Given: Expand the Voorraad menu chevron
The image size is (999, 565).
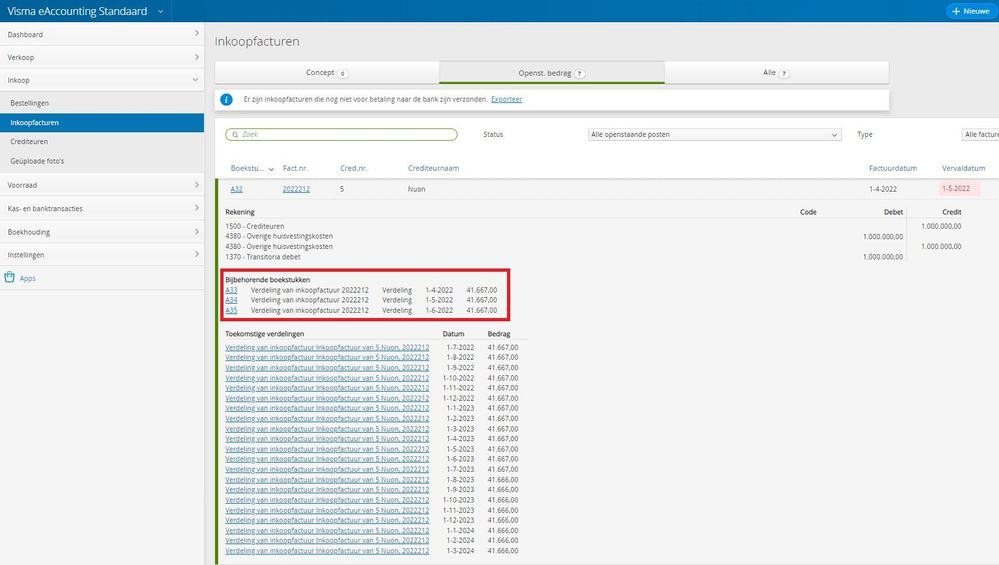Looking at the screenshot, I should pos(196,185).
